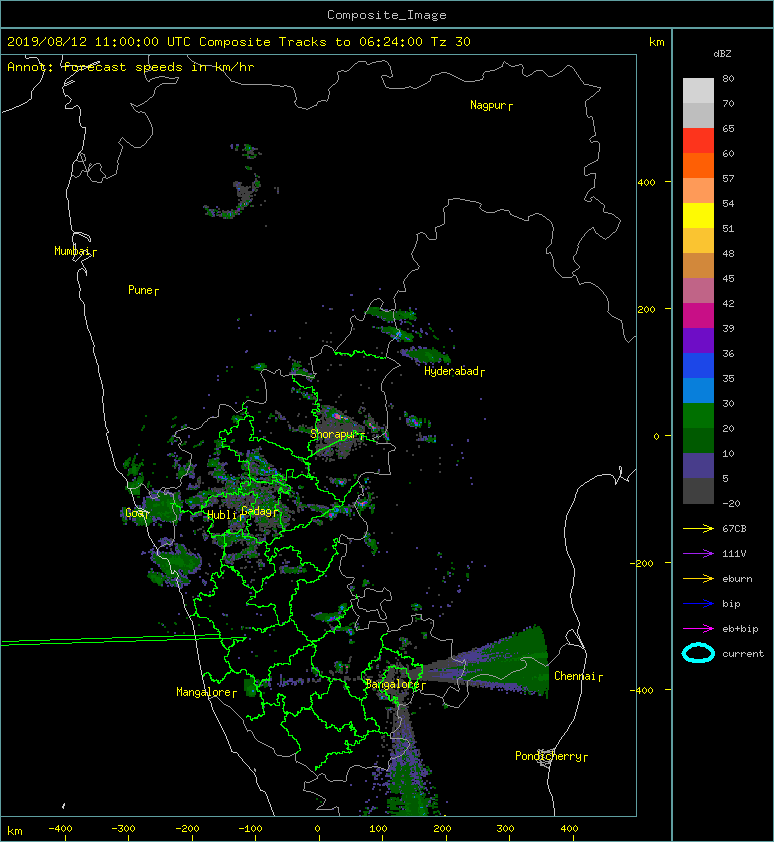Click the Mangalore city label
Image resolution: width=774 pixels, height=842 pixels.
pyautogui.click(x=204, y=692)
